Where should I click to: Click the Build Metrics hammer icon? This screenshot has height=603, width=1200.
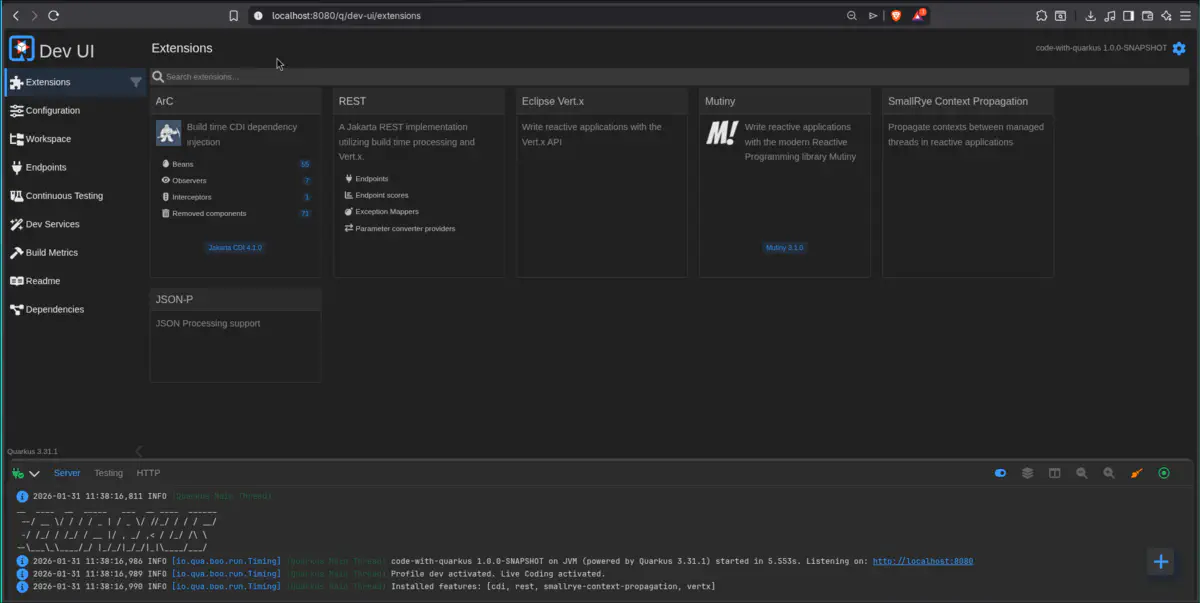16,253
